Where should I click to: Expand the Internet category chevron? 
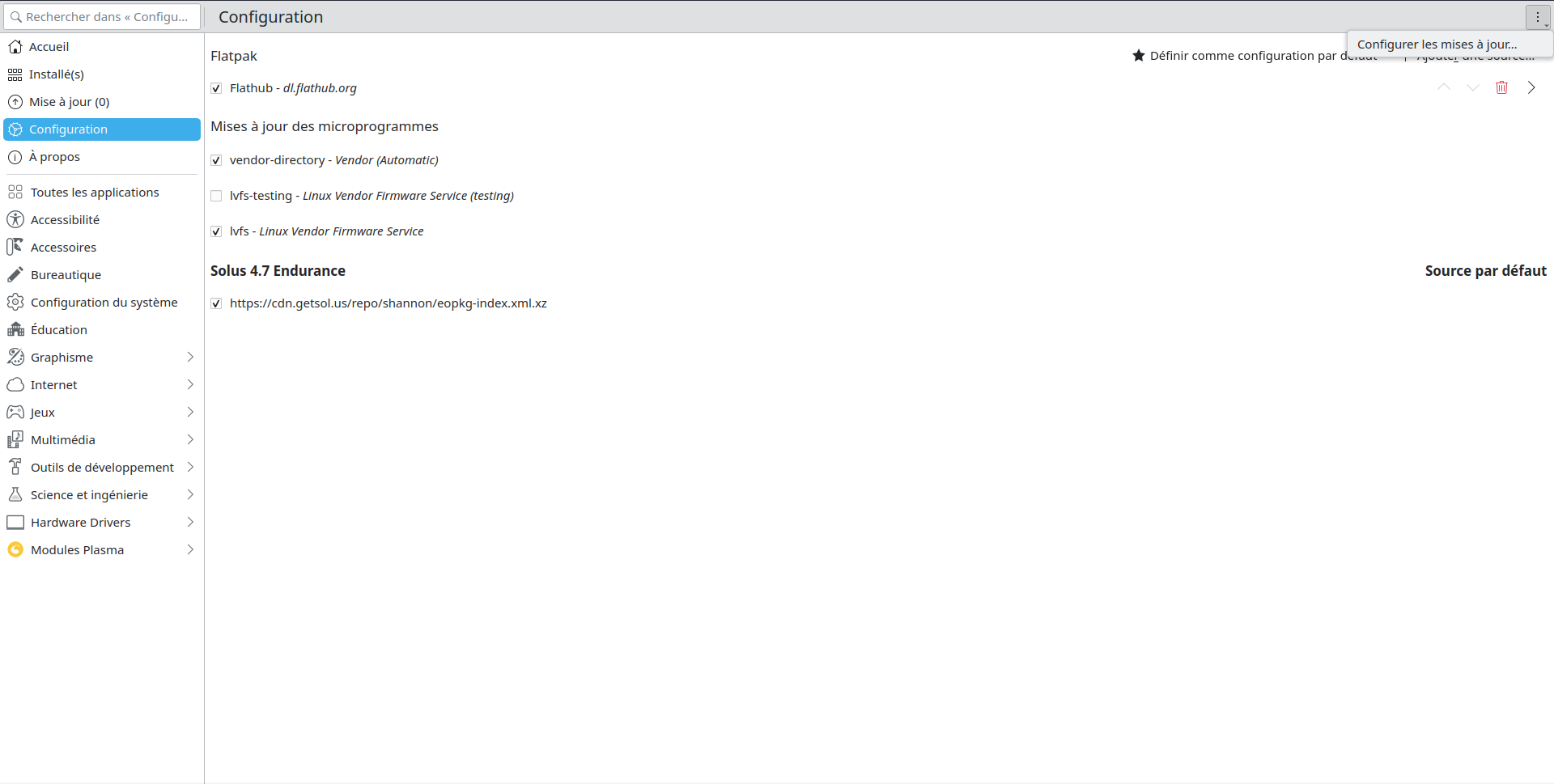190,385
